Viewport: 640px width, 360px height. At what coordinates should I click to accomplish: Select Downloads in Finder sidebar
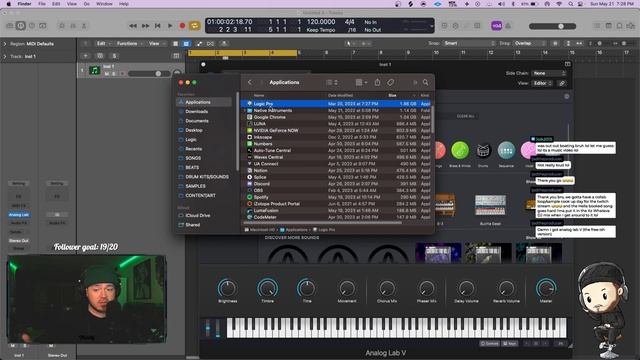(x=197, y=111)
